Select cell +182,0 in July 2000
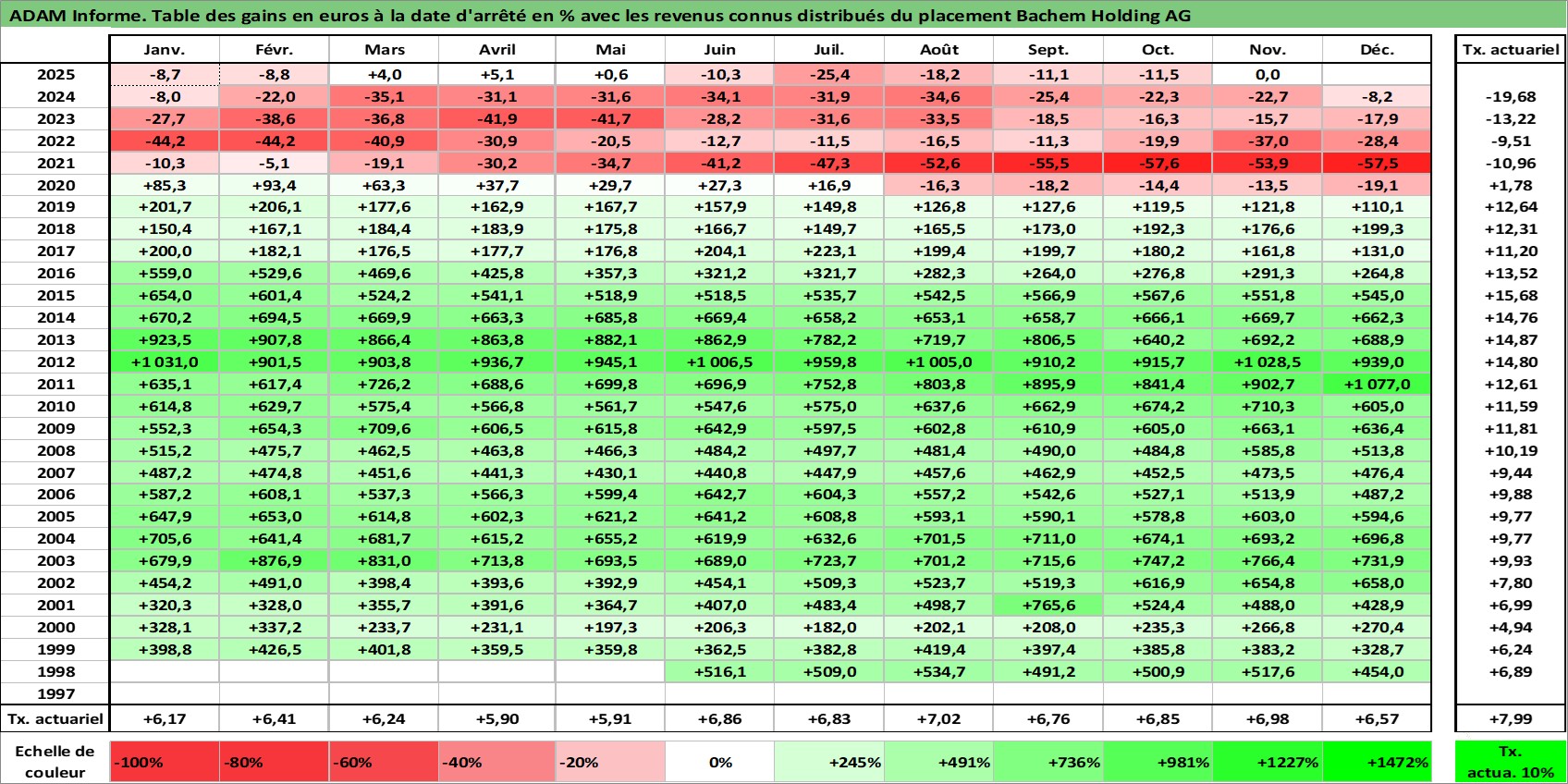This screenshot has height=784, width=1568. (829, 628)
